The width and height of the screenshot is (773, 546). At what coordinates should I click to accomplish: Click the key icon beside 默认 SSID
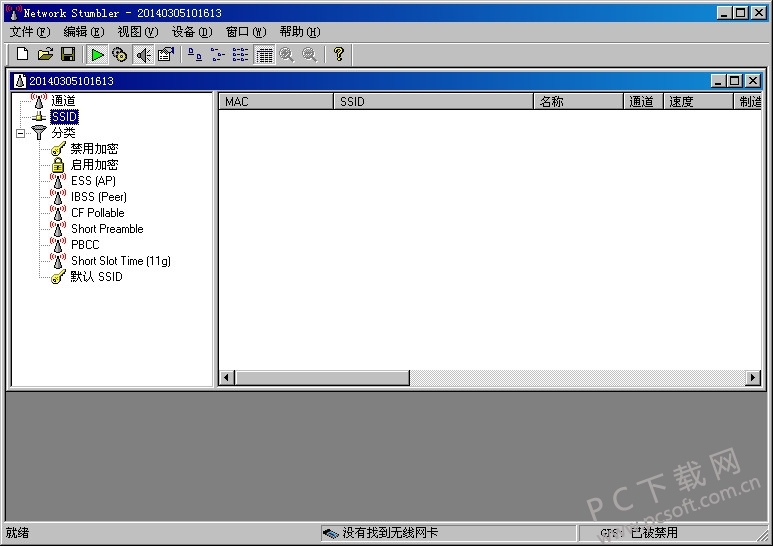58,277
